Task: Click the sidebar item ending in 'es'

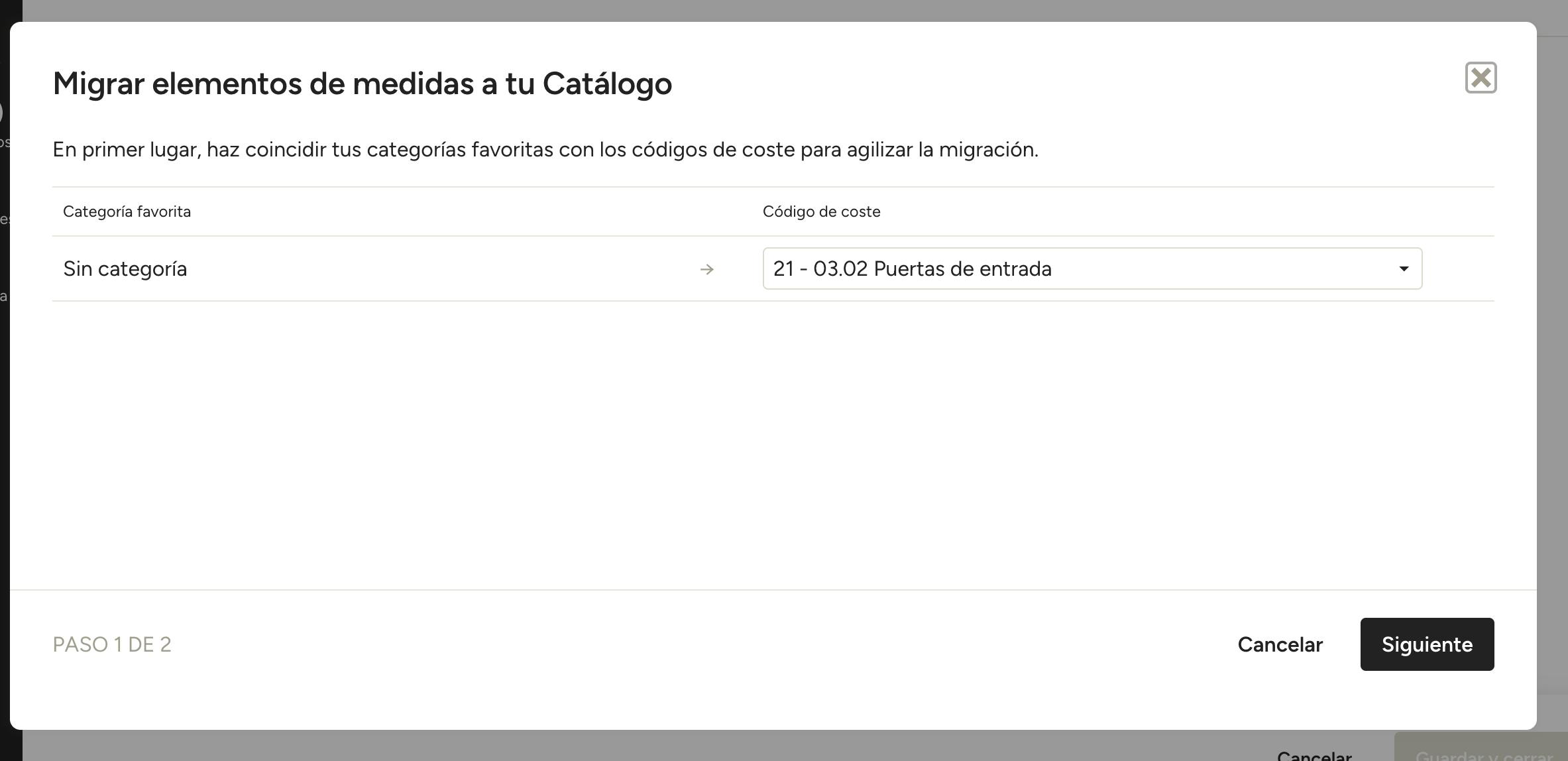Action: coord(4,219)
